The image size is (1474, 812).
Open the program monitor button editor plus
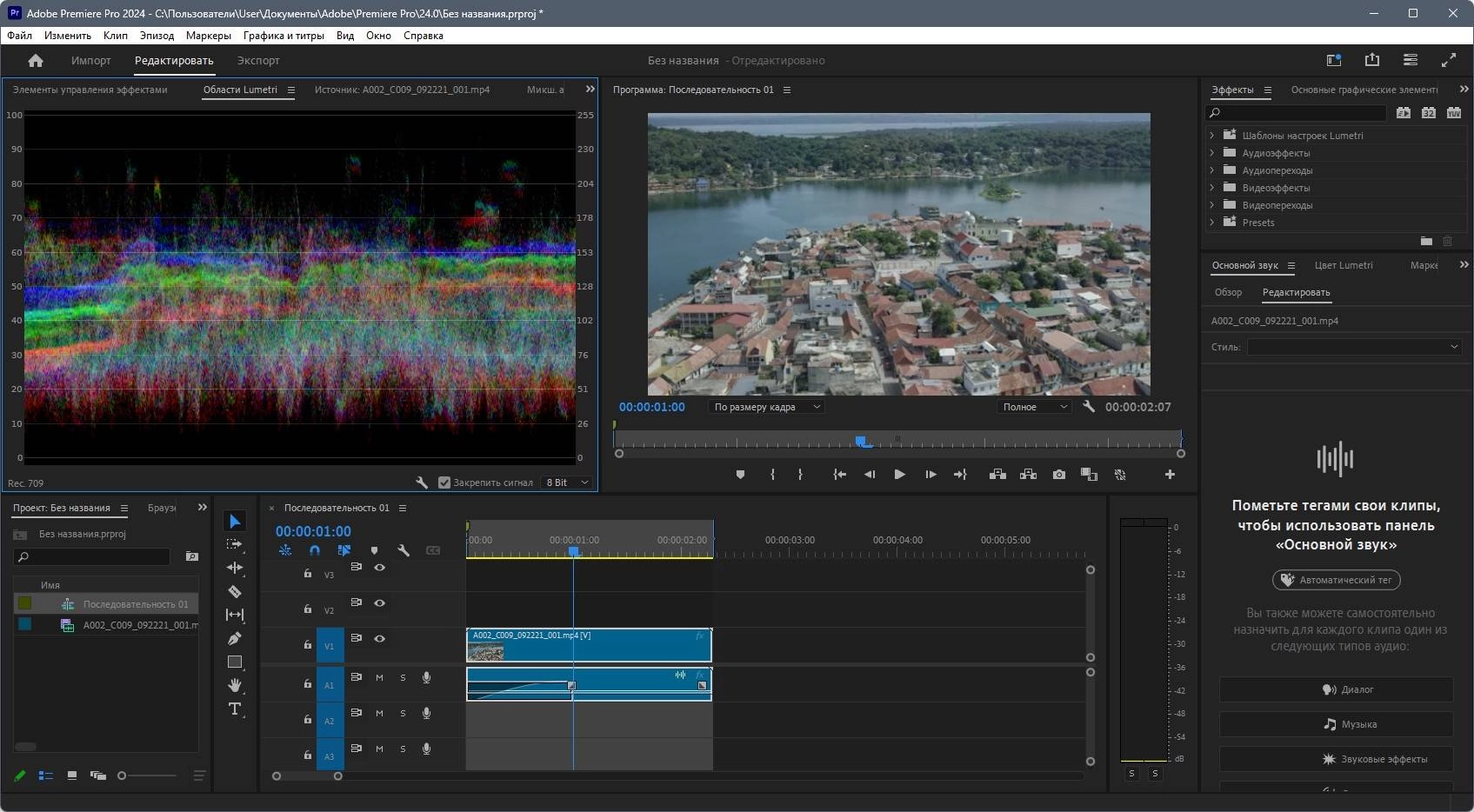(x=1170, y=475)
